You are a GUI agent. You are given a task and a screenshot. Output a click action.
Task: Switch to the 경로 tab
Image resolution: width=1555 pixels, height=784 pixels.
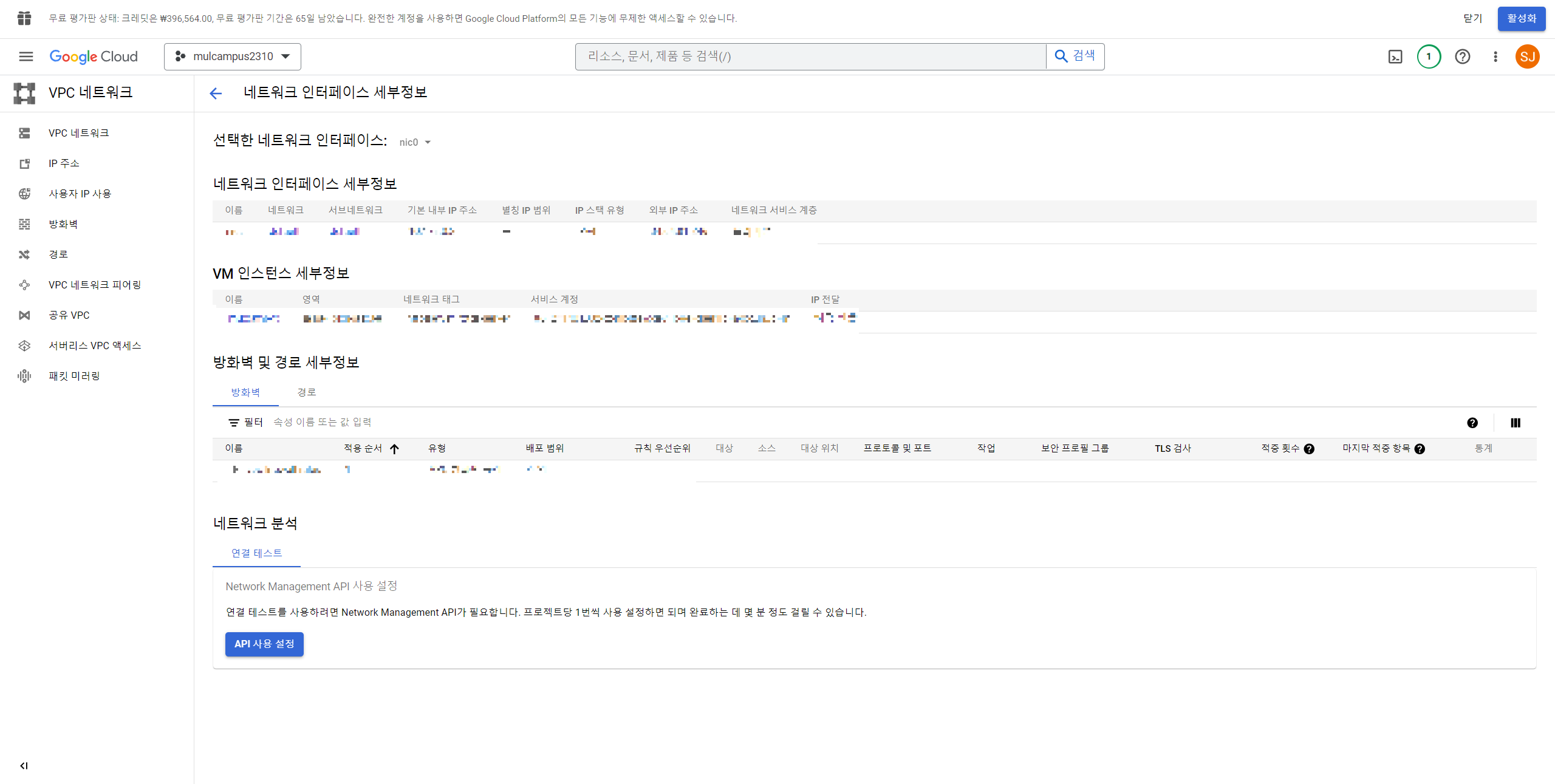306,392
